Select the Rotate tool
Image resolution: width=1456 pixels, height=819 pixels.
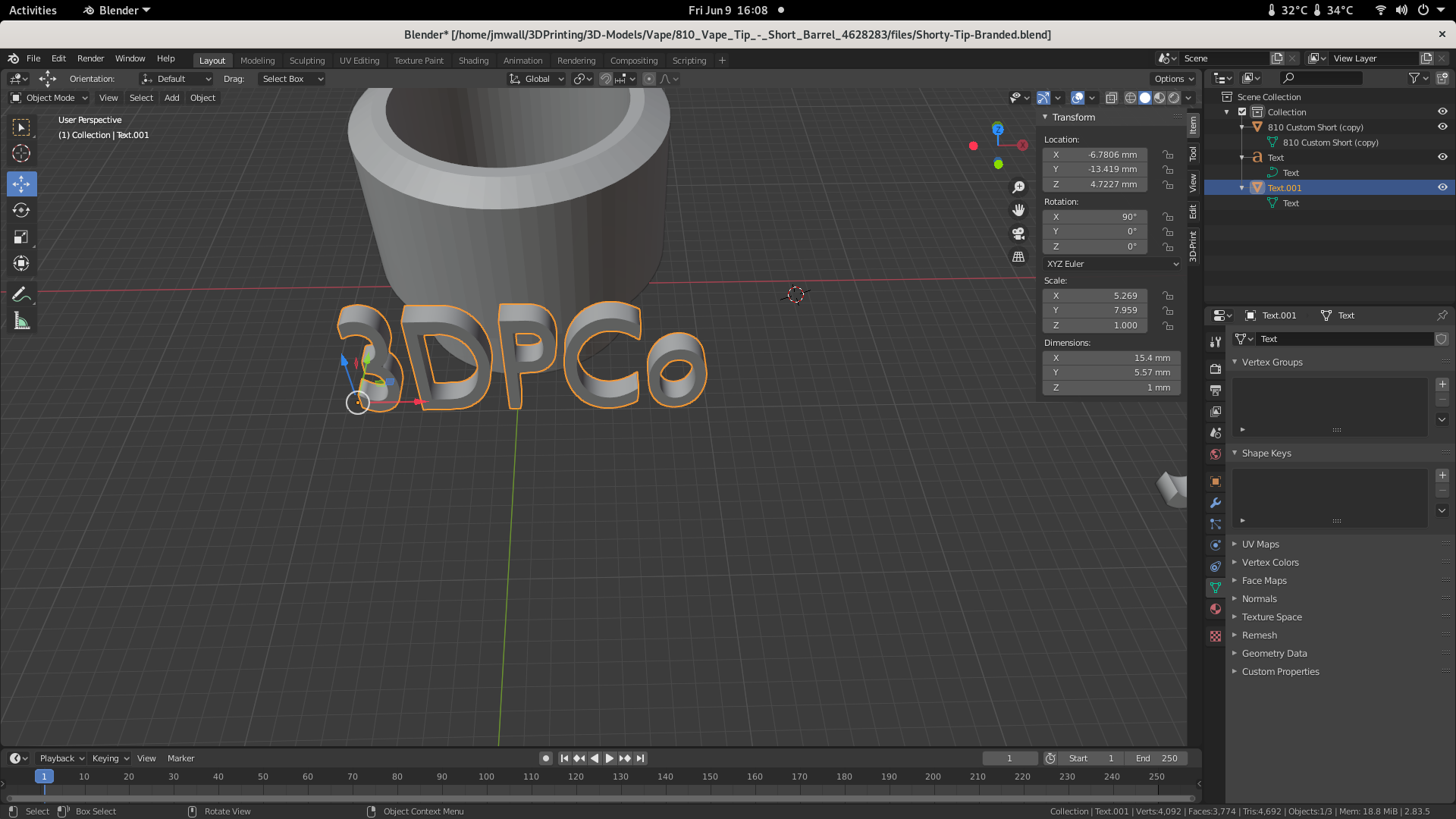pos(21,210)
